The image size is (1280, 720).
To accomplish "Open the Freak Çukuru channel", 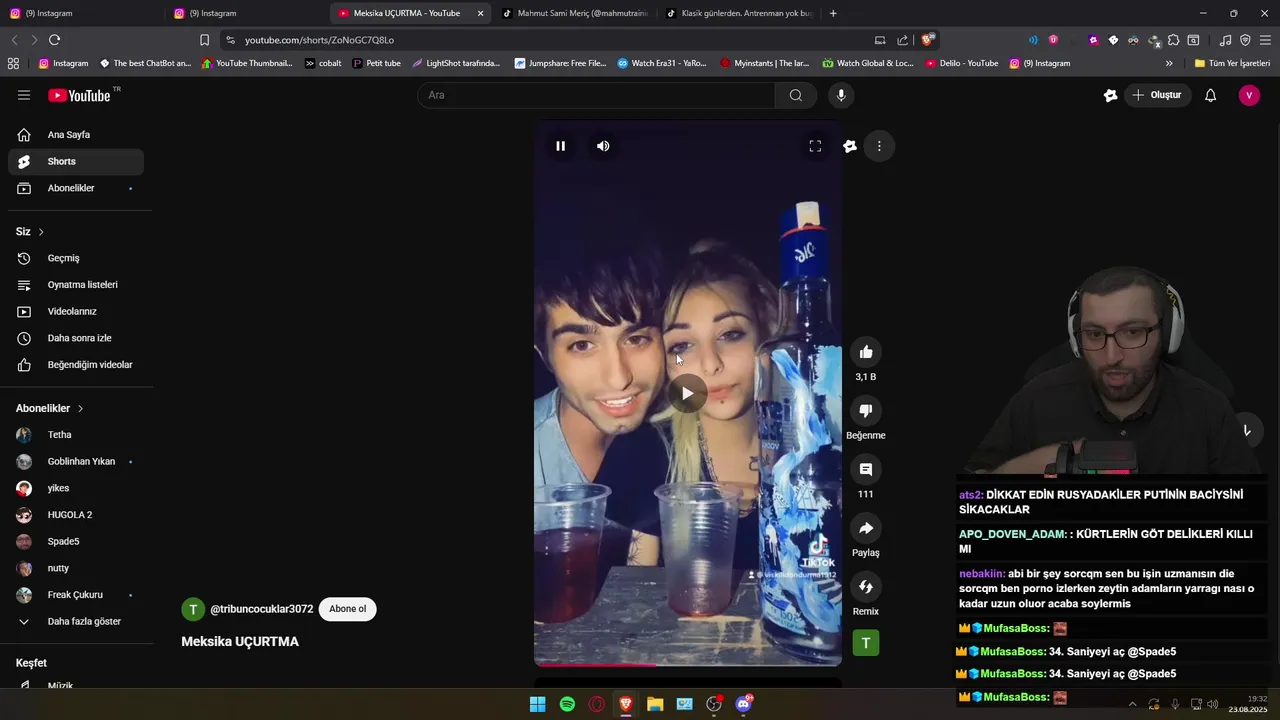I will pyautogui.click(x=76, y=595).
